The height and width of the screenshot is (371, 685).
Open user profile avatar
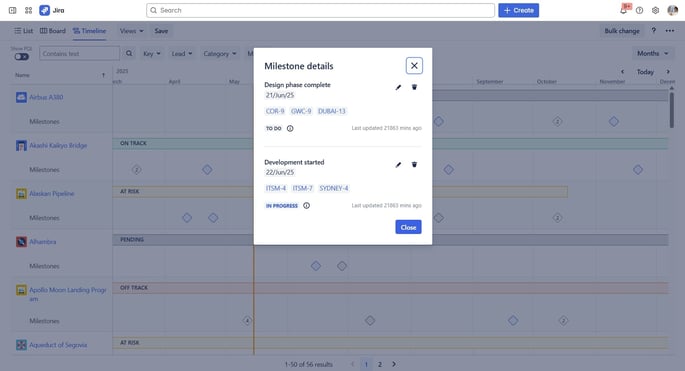(673, 10)
